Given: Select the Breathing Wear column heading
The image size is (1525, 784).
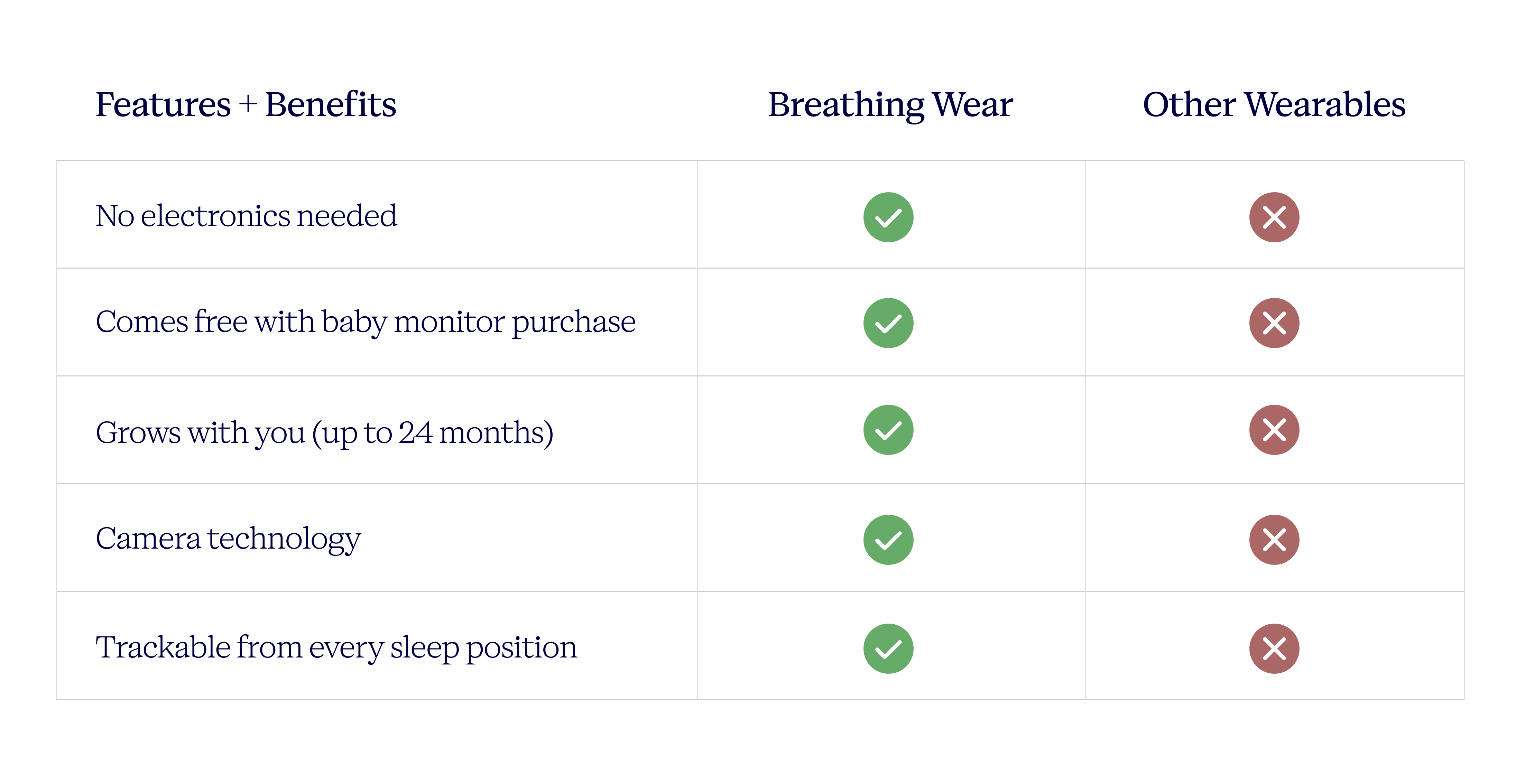Looking at the screenshot, I should coord(890,105).
